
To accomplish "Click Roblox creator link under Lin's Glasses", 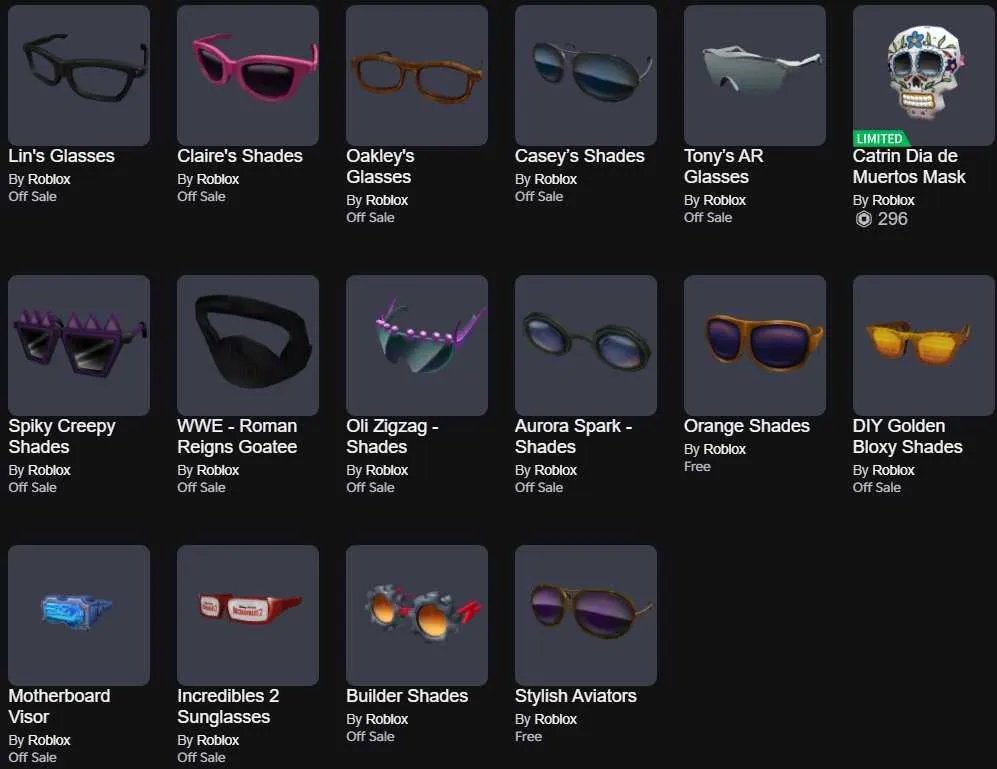I will tap(49, 179).
